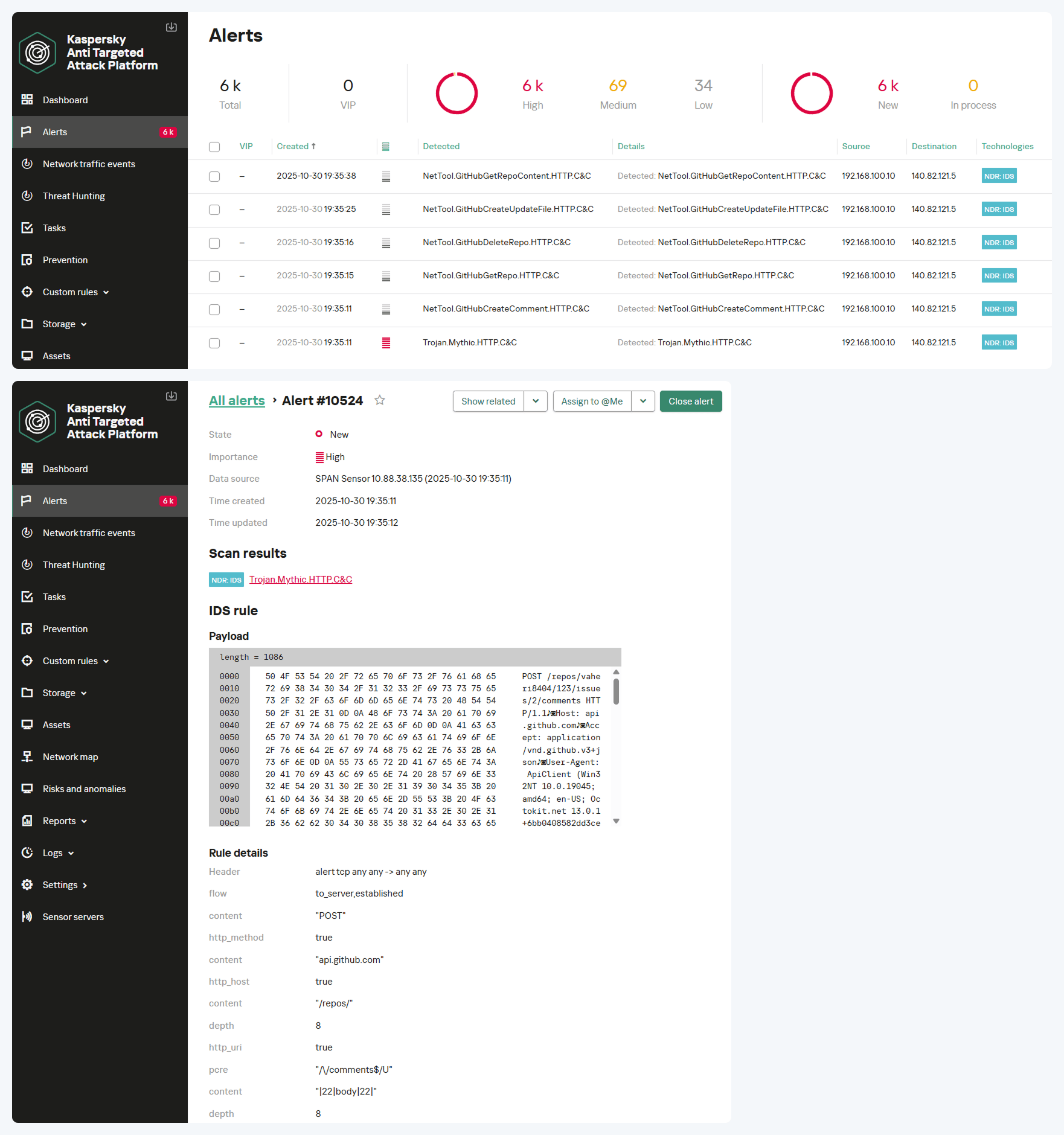Tick the checkbox for Trojan.Mythic.HTTP.C&C row
Screen dimensions: 1064x1135
click(x=214, y=343)
